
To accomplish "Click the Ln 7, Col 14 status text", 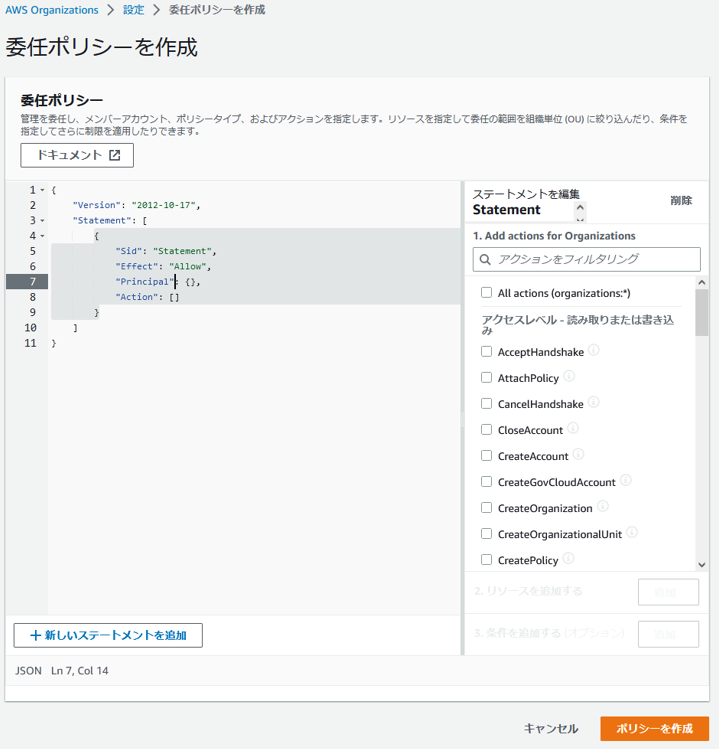I will point(80,671).
